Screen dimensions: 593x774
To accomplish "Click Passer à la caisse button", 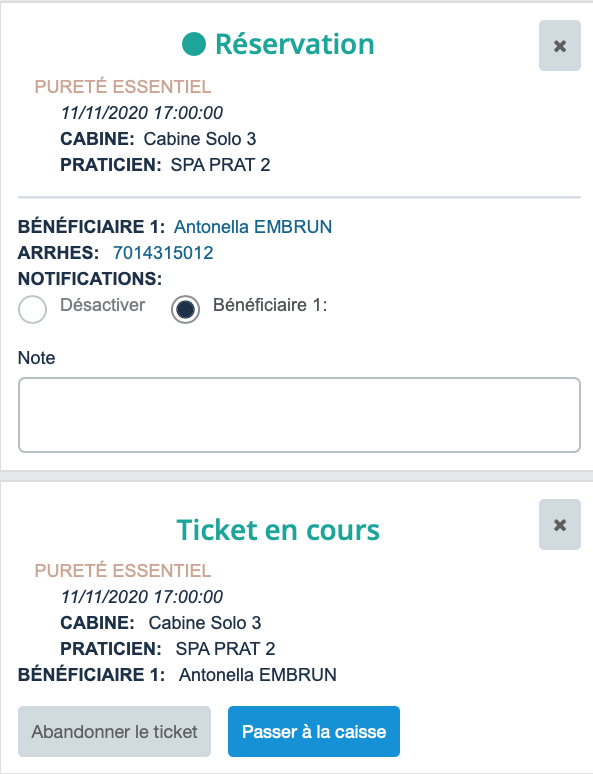I will pyautogui.click(x=314, y=731).
